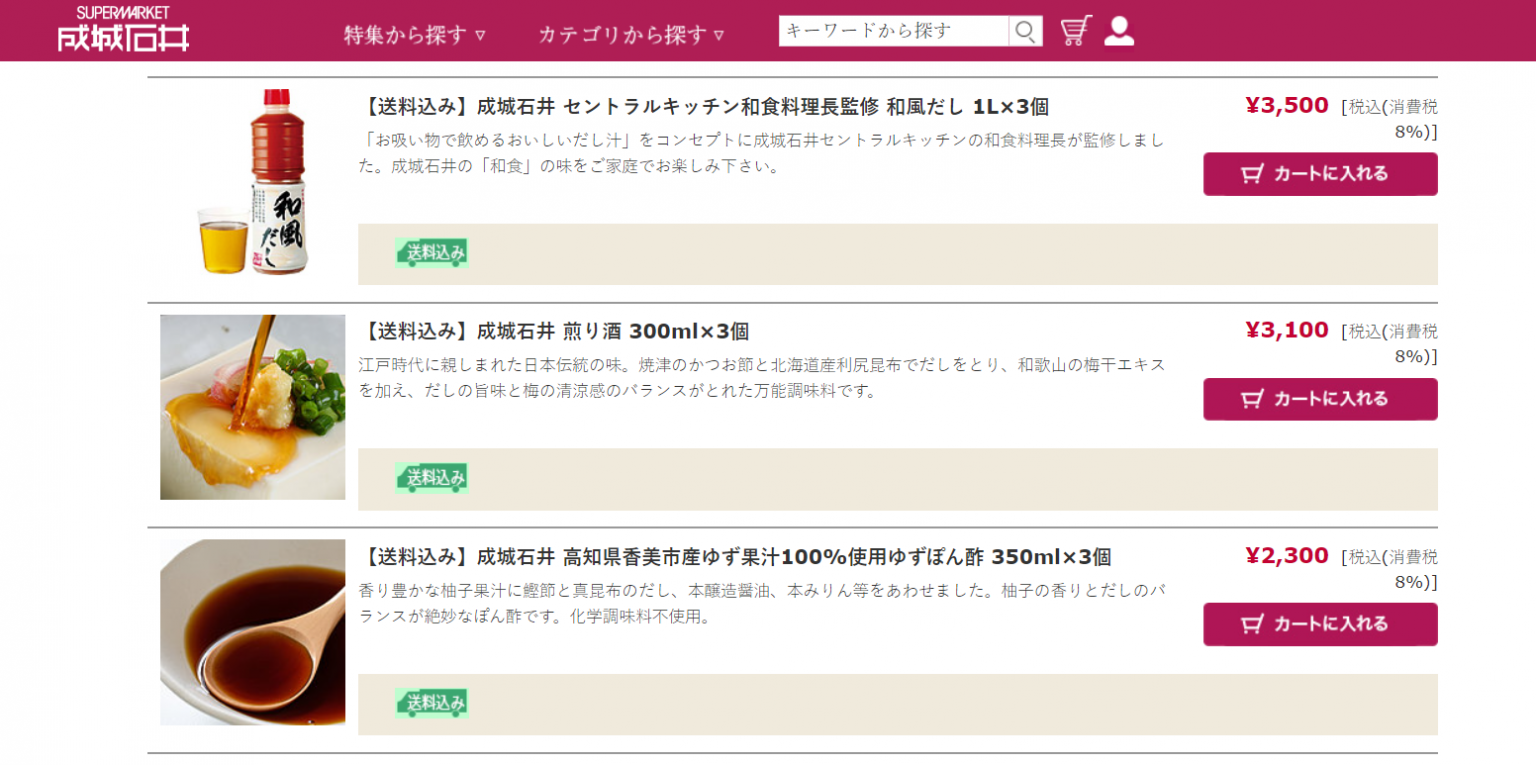1536x765 pixels.
Task: Click the description starting 江戸時代に親しまれた
Action: pos(762,378)
